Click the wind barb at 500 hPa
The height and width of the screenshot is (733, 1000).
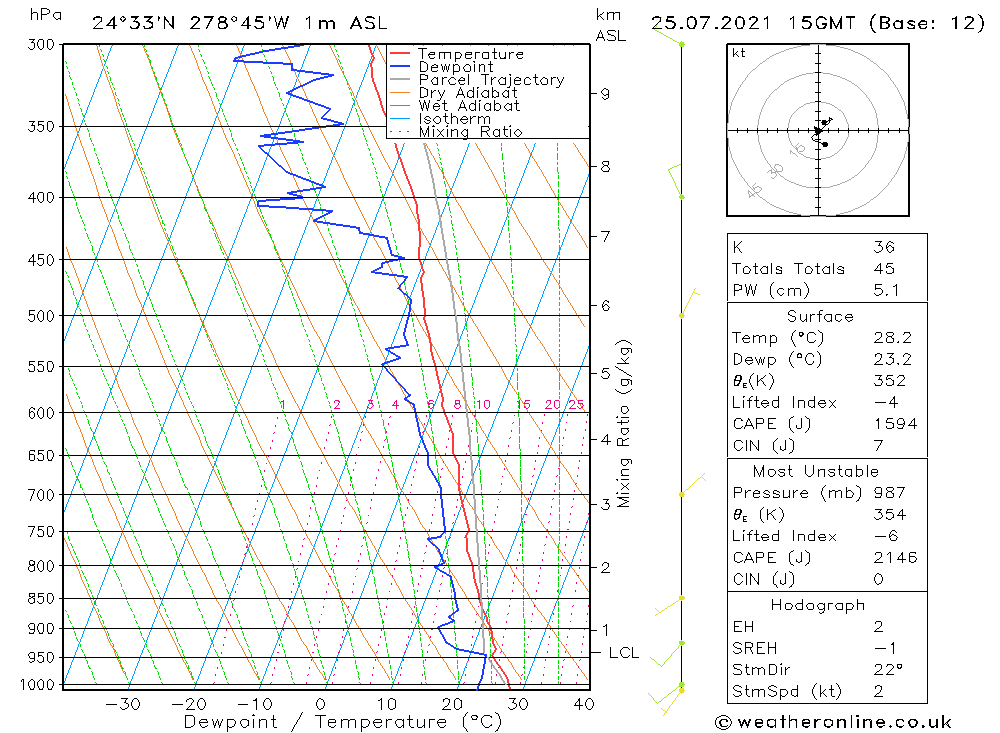click(x=689, y=303)
